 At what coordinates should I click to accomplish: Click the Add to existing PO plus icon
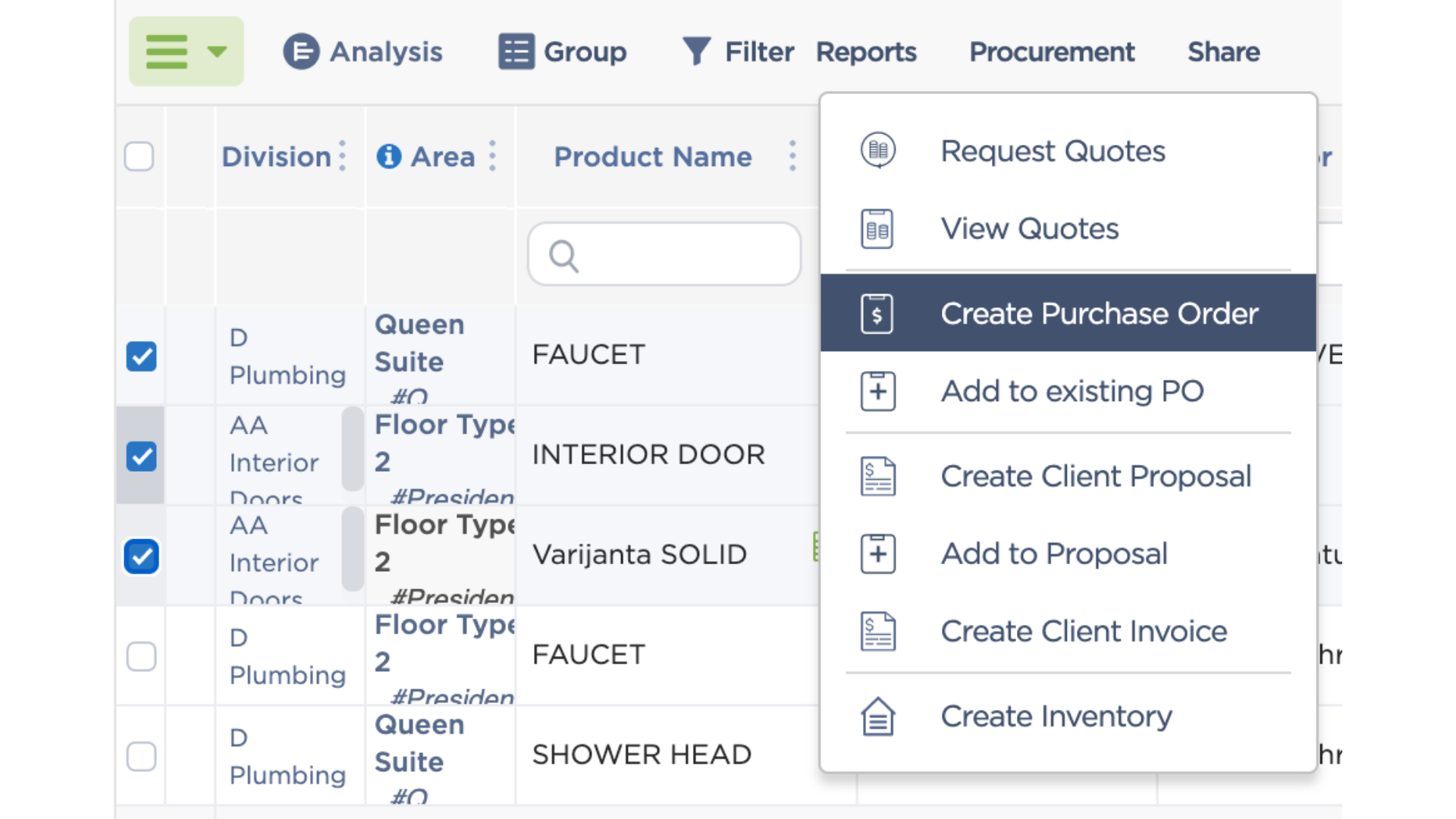877,391
